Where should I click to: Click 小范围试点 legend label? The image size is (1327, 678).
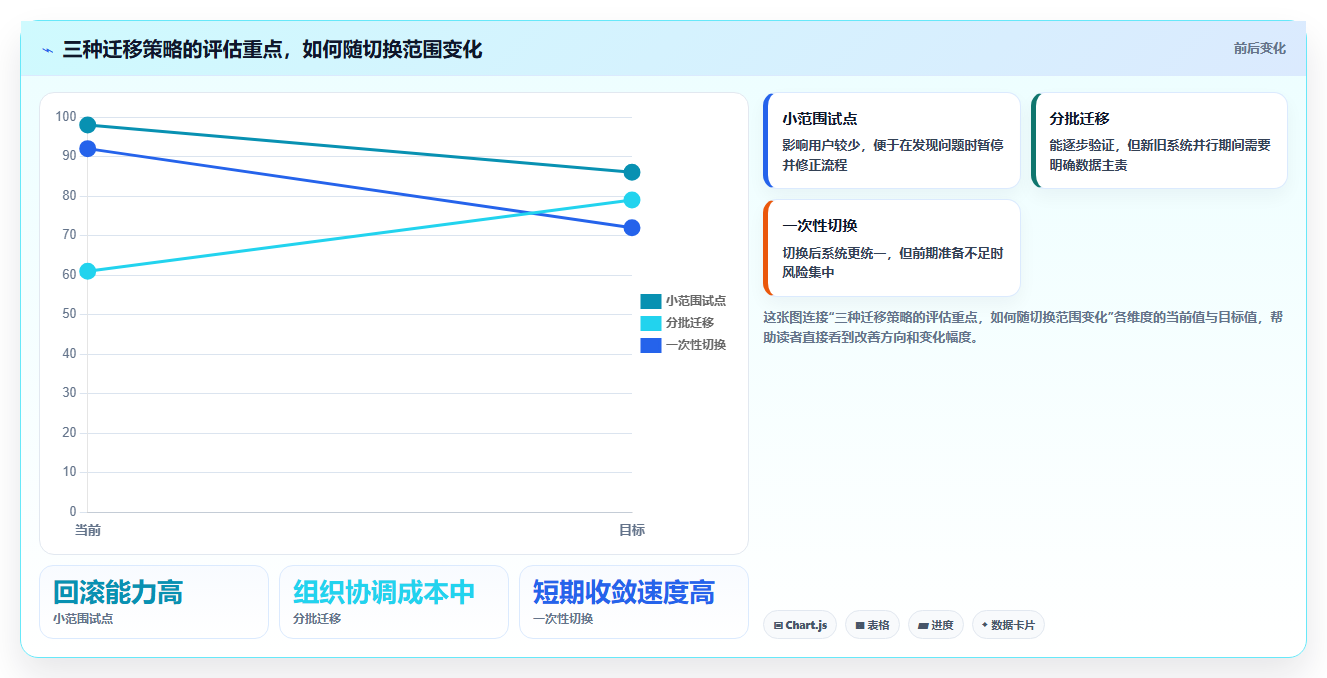(x=696, y=301)
